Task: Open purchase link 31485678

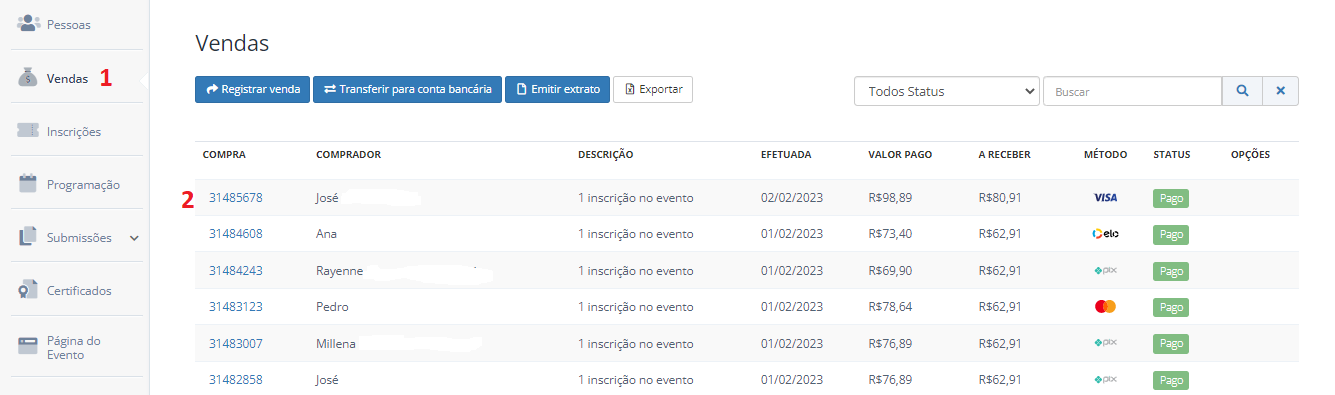Action: pos(236,198)
